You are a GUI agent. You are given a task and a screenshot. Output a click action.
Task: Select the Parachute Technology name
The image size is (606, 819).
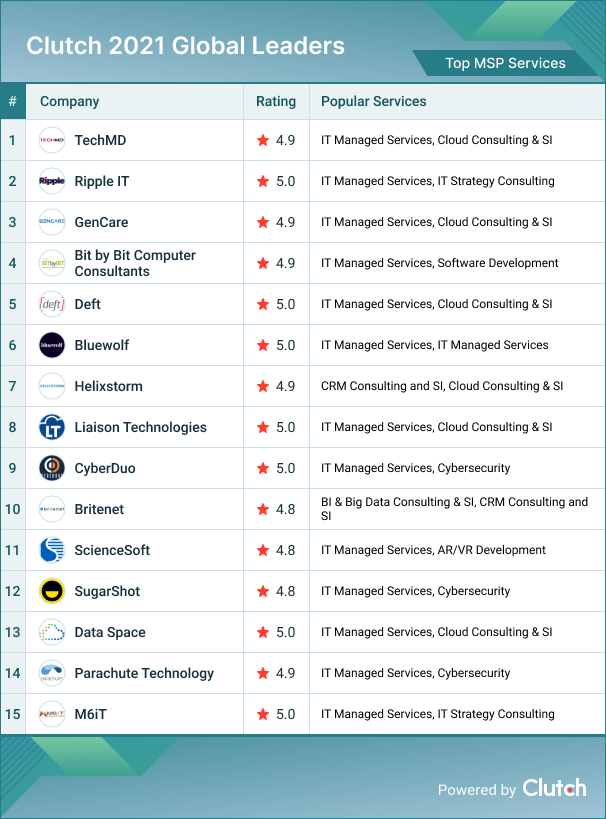point(144,673)
